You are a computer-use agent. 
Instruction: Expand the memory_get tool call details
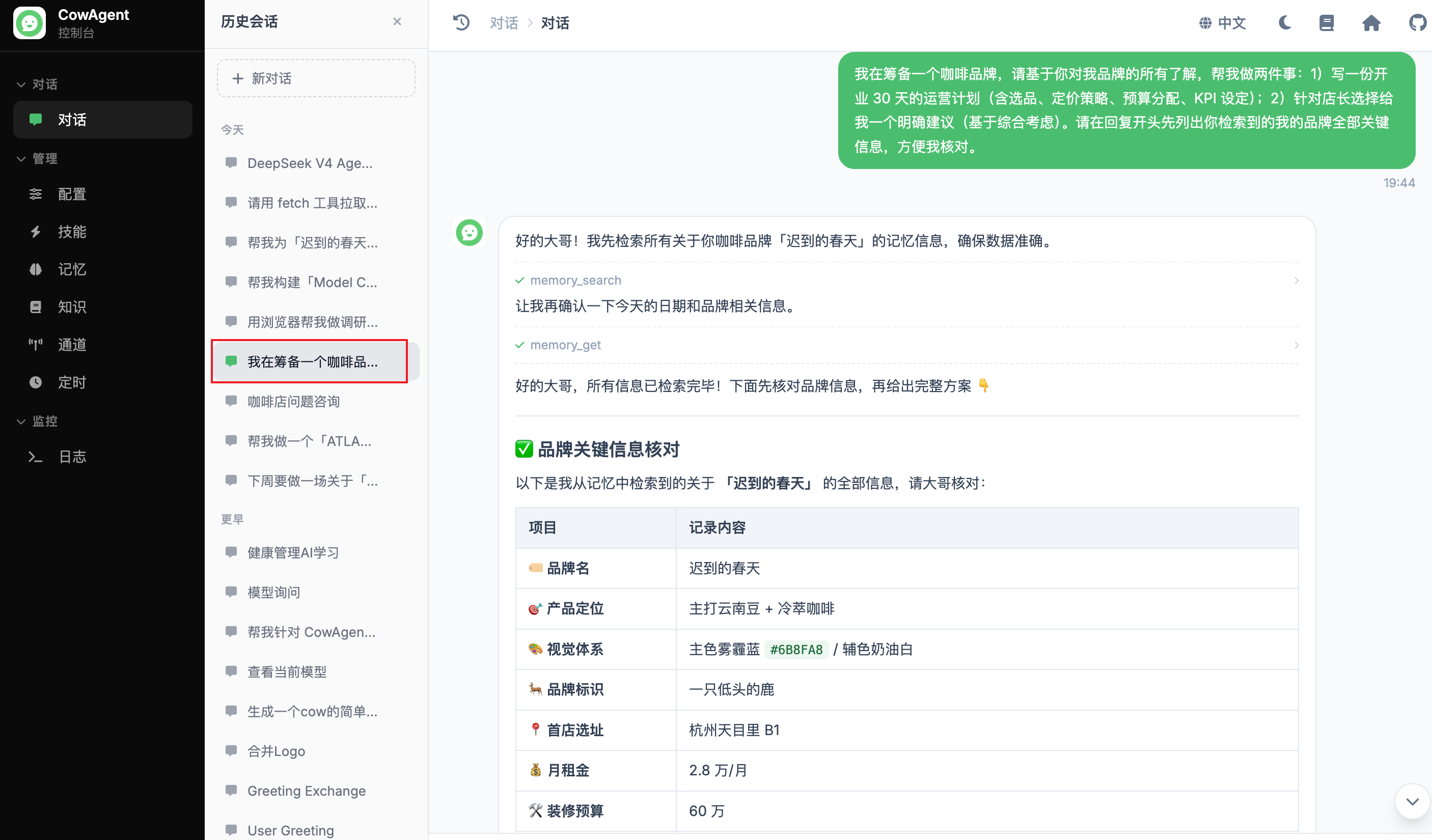(x=1296, y=345)
